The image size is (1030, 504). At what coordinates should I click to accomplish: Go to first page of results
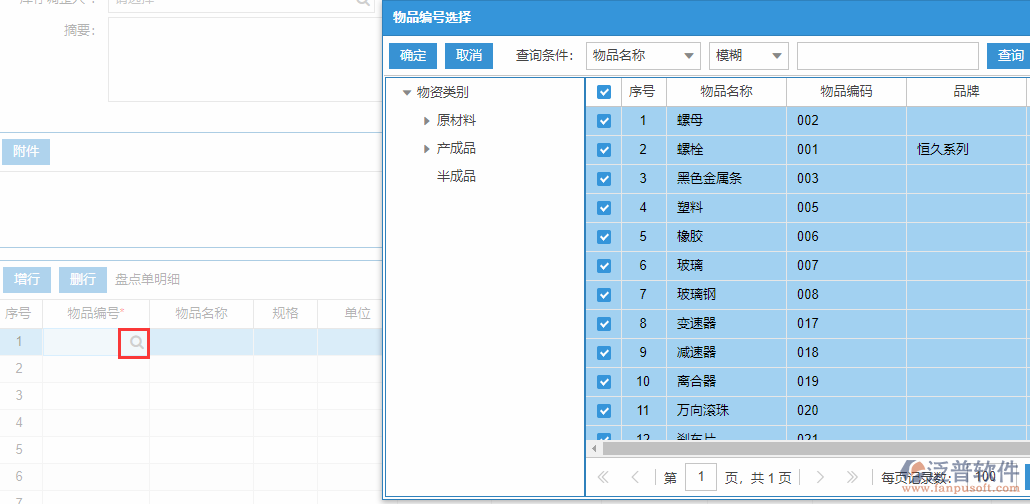[603, 477]
